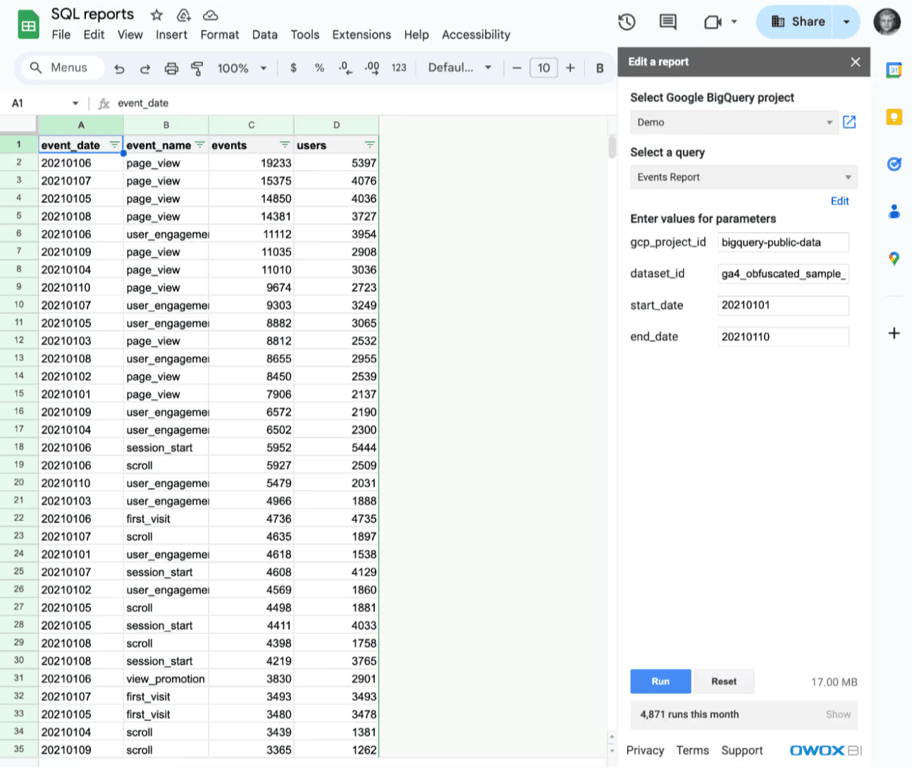The width and height of the screenshot is (912, 768).
Task: Open the Data menu
Action: click(265, 35)
